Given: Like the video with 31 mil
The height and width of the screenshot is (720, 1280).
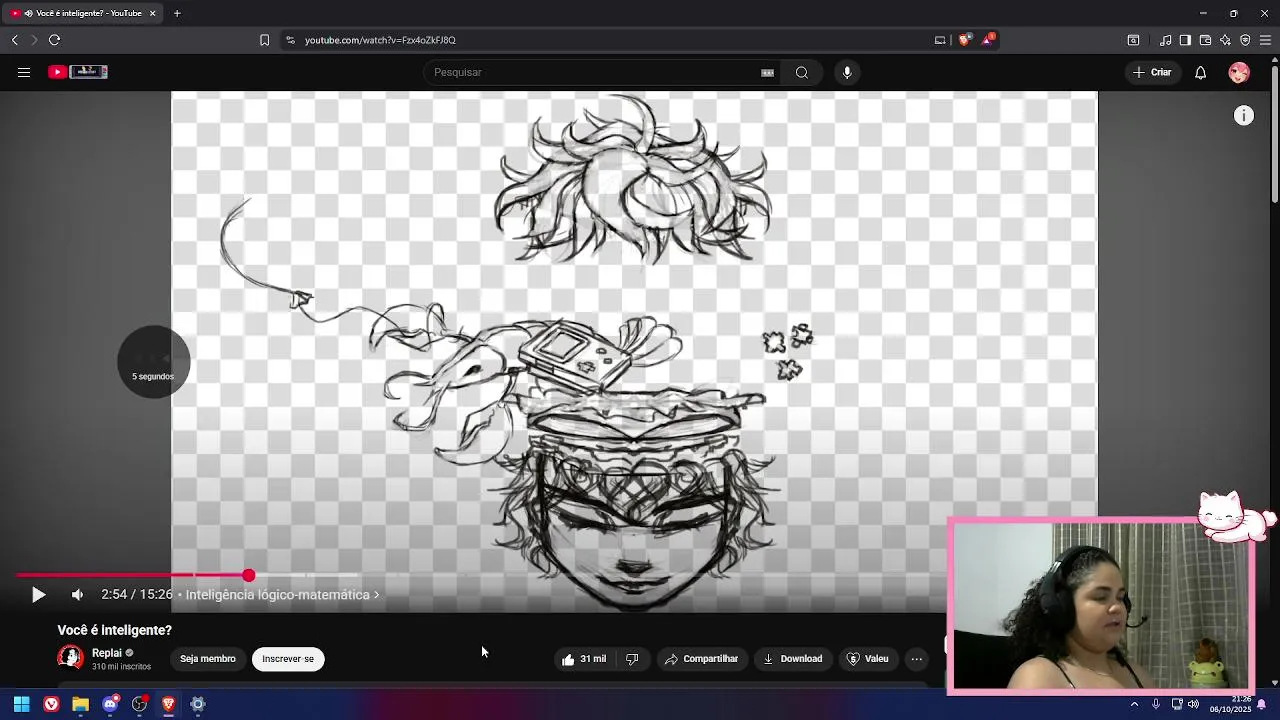Looking at the screenshot, I should click(584, 659).
